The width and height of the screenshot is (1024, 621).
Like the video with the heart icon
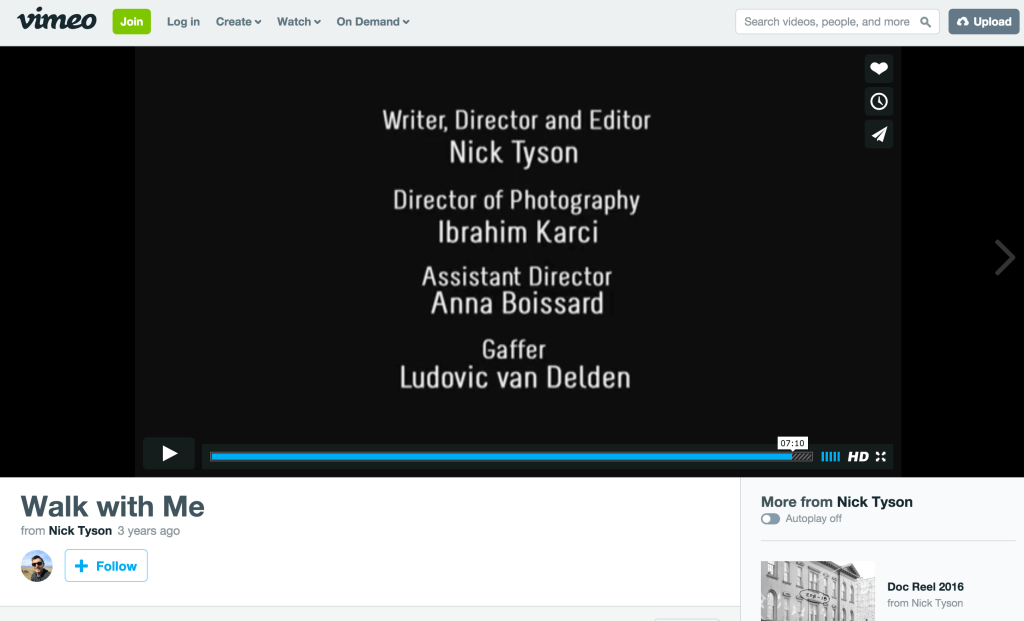[x=878, y=69]
